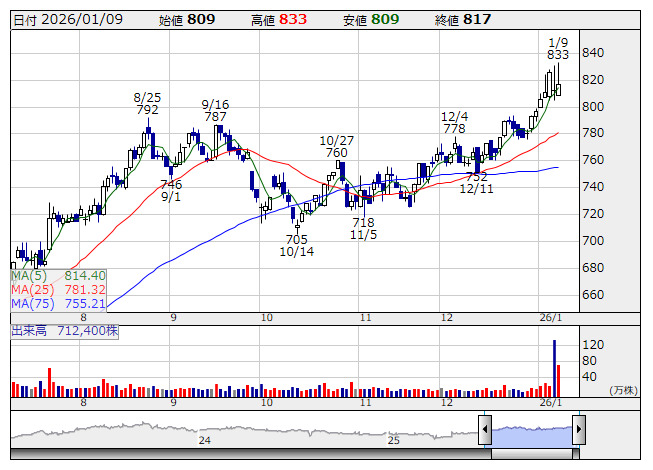Screen dimensions: 653x470
Task: Click the right range slider handle arrow
Action: [x=578, y=429]
